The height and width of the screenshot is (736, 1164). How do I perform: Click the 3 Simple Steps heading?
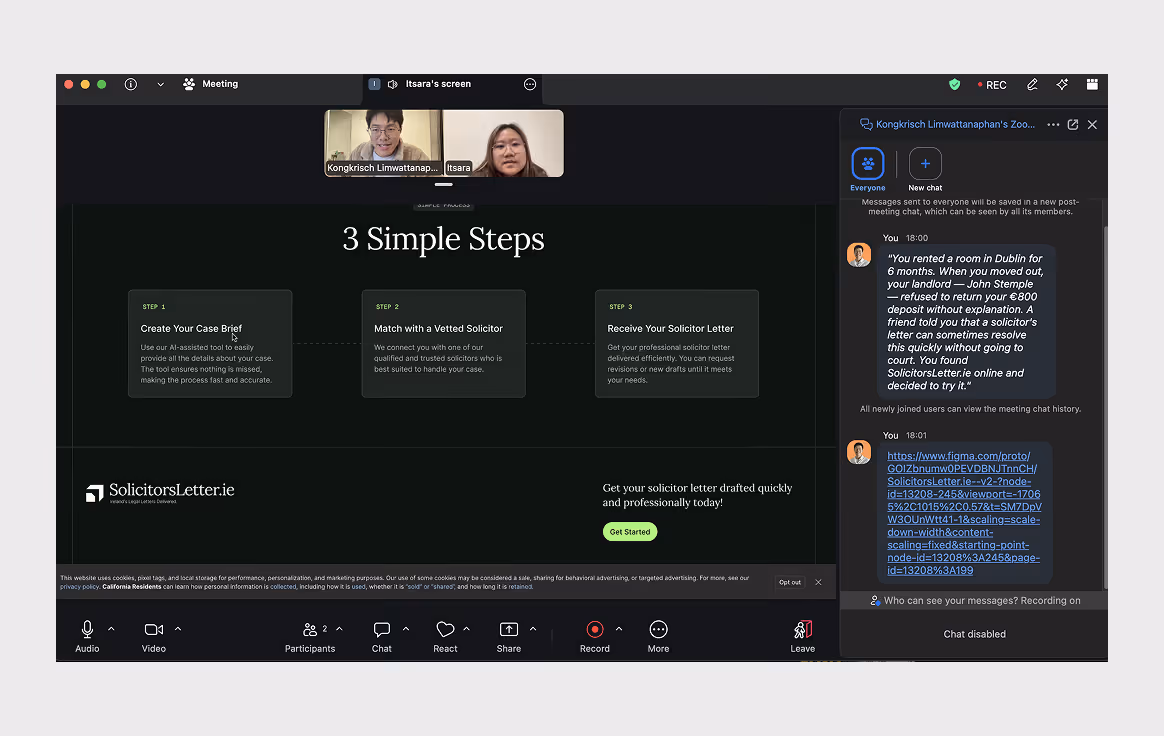(x=443, y=239)
